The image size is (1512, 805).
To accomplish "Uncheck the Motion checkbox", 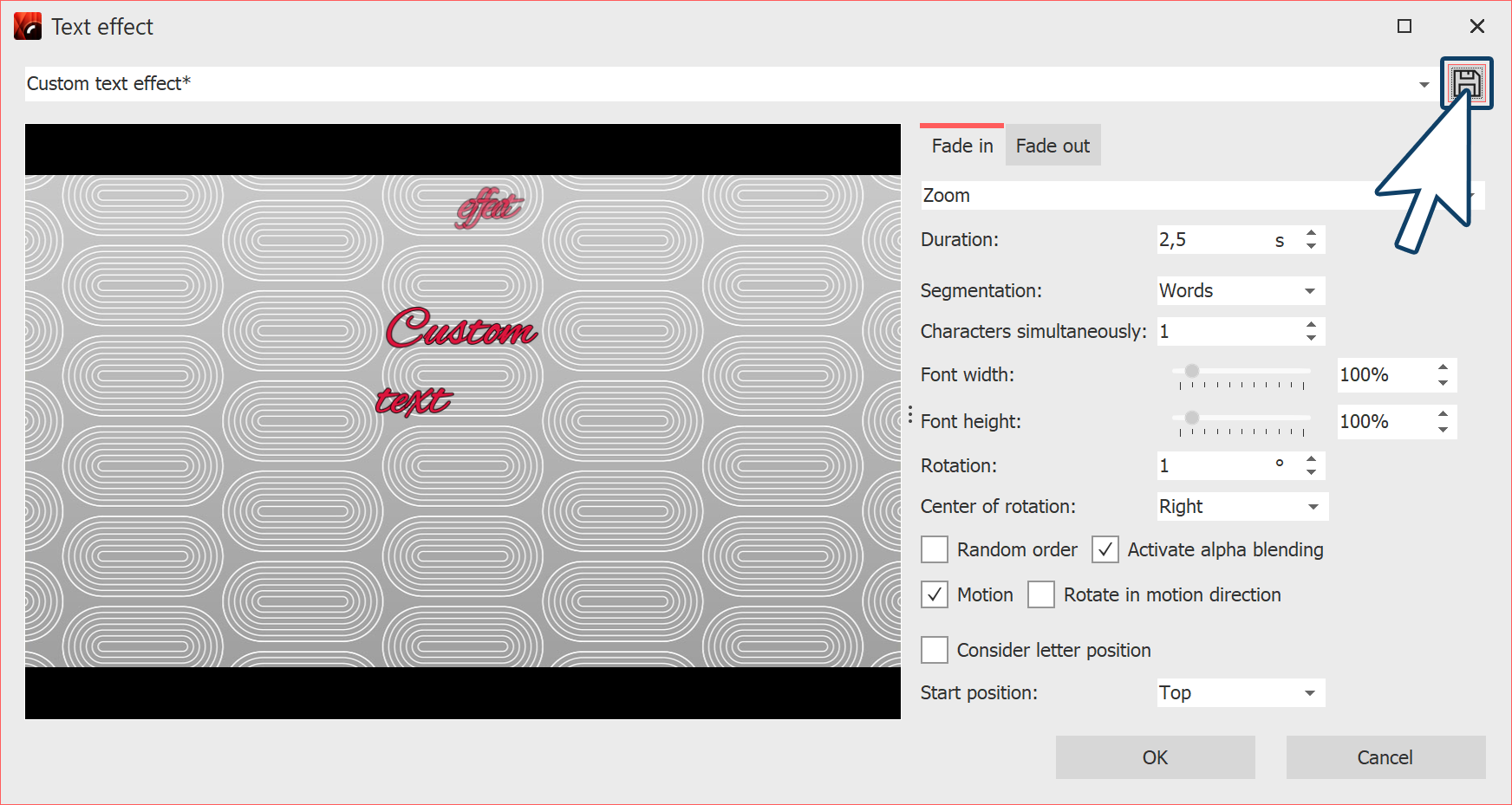I will coord(935,594).
